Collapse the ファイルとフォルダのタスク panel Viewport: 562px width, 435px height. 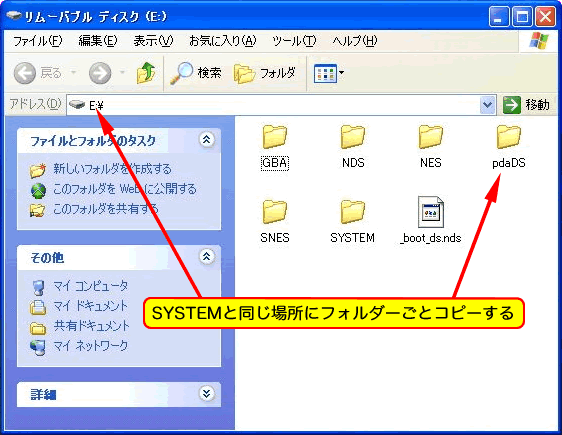coord(207,140)
